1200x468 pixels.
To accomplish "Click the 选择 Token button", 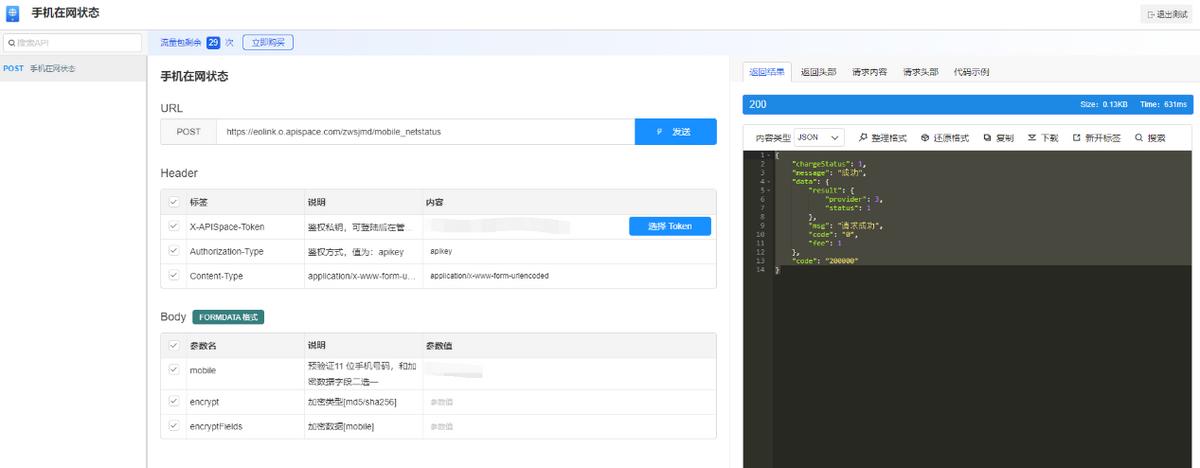I will 669,227.
